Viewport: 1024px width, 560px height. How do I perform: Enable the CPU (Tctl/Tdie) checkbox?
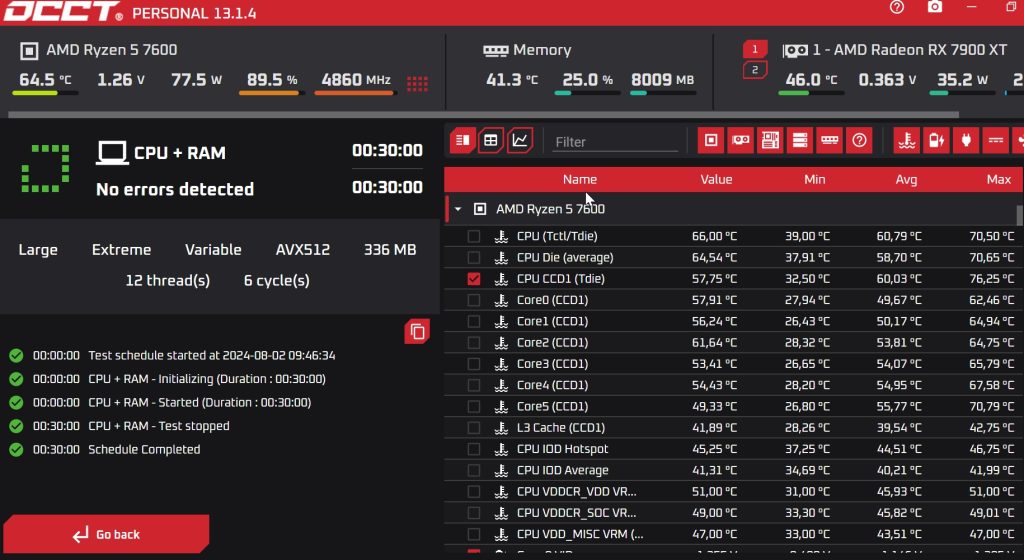473,236
